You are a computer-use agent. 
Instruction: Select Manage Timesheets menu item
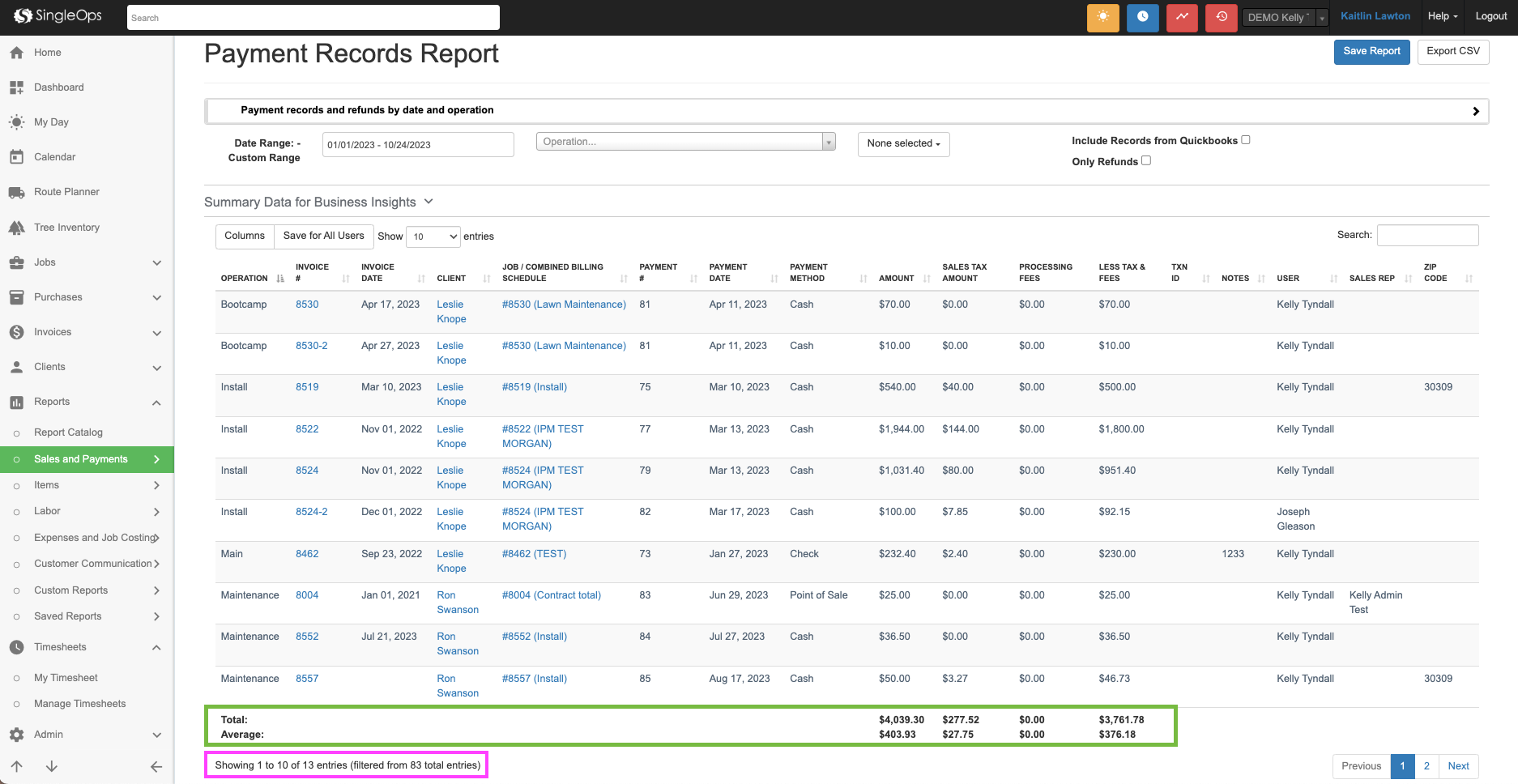pyautogui.click(x=79, y=703)
